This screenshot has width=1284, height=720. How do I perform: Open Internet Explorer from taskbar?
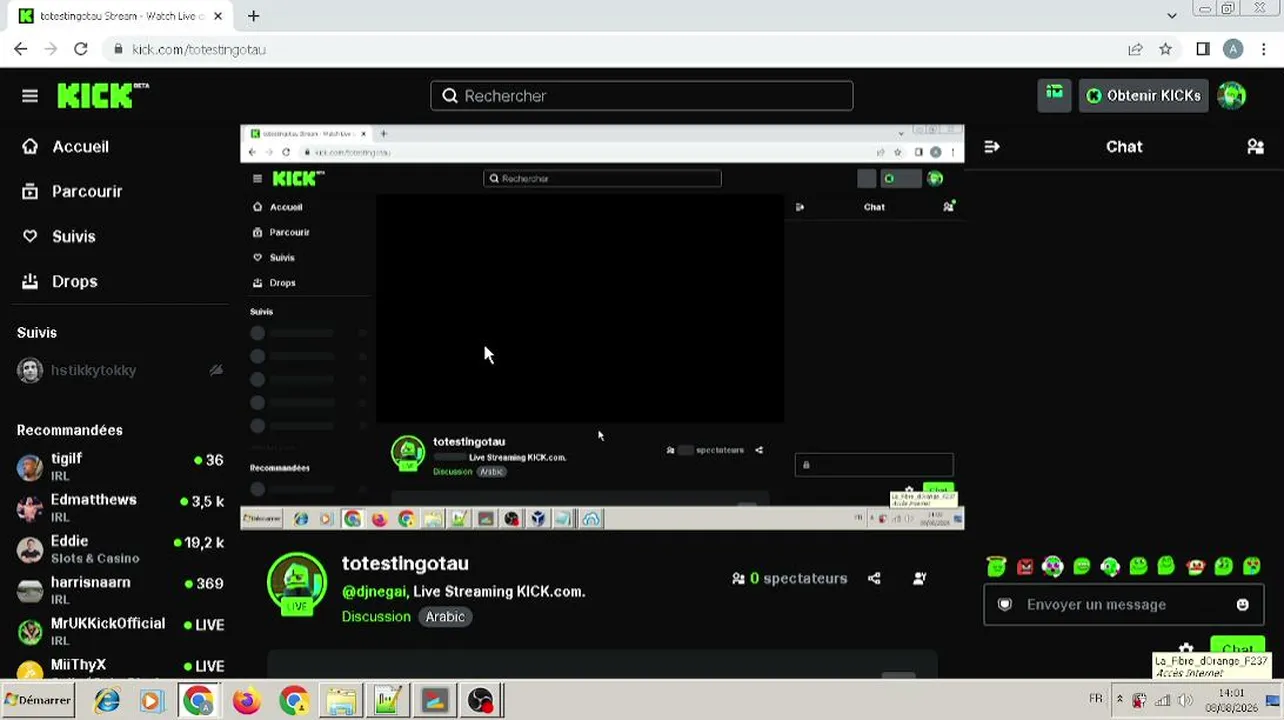pos(107,701)
